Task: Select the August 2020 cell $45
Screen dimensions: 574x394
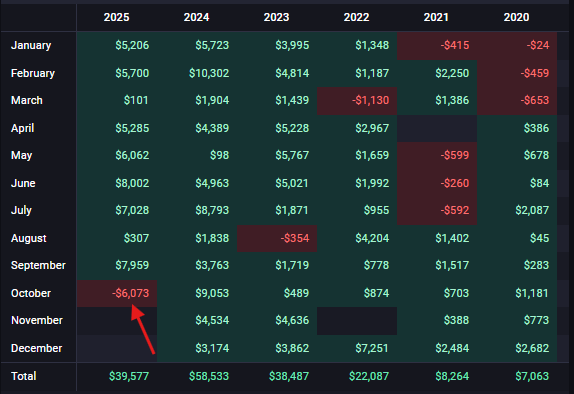Action: 517,238
